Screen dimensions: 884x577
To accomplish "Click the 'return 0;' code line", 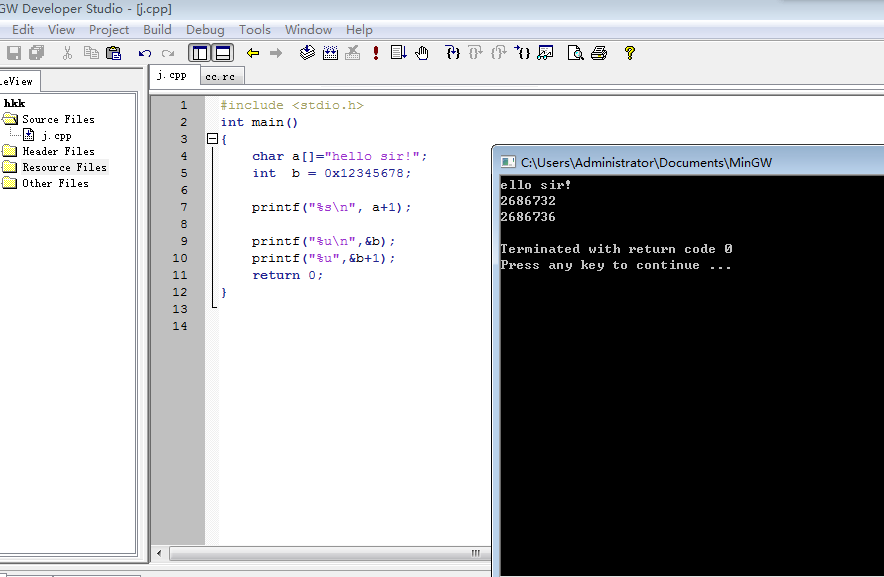I will [x=288, y=275].
